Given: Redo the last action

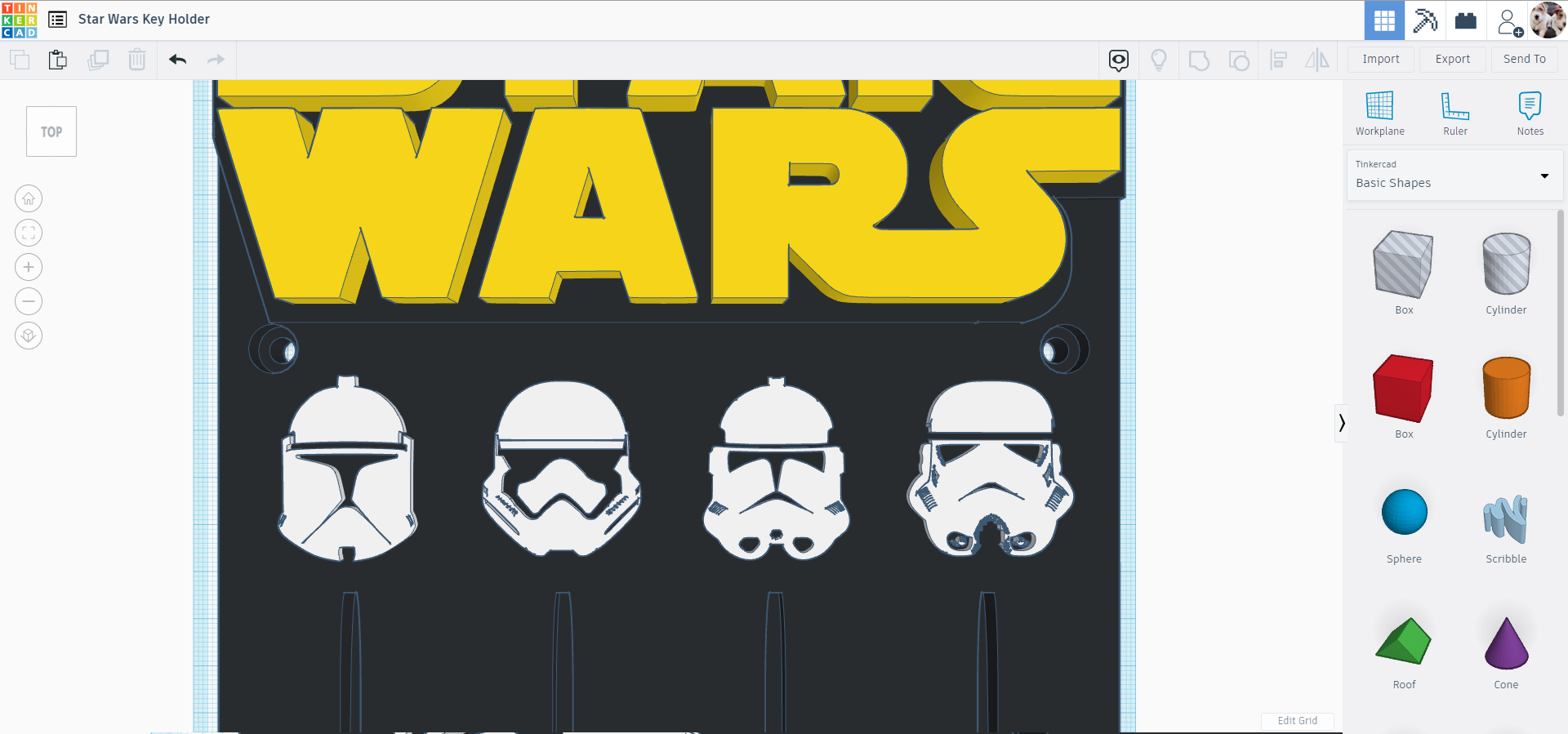Looking at the screenshot, I should click(x=216, y=60).
